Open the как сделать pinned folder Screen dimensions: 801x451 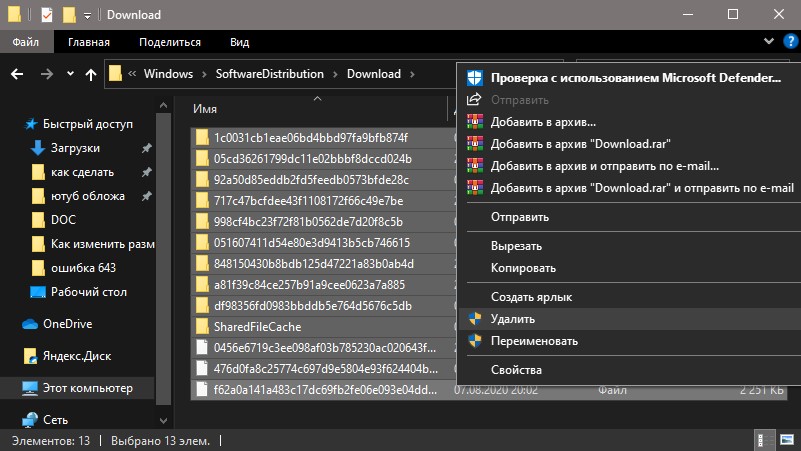[x=73, y=172]
